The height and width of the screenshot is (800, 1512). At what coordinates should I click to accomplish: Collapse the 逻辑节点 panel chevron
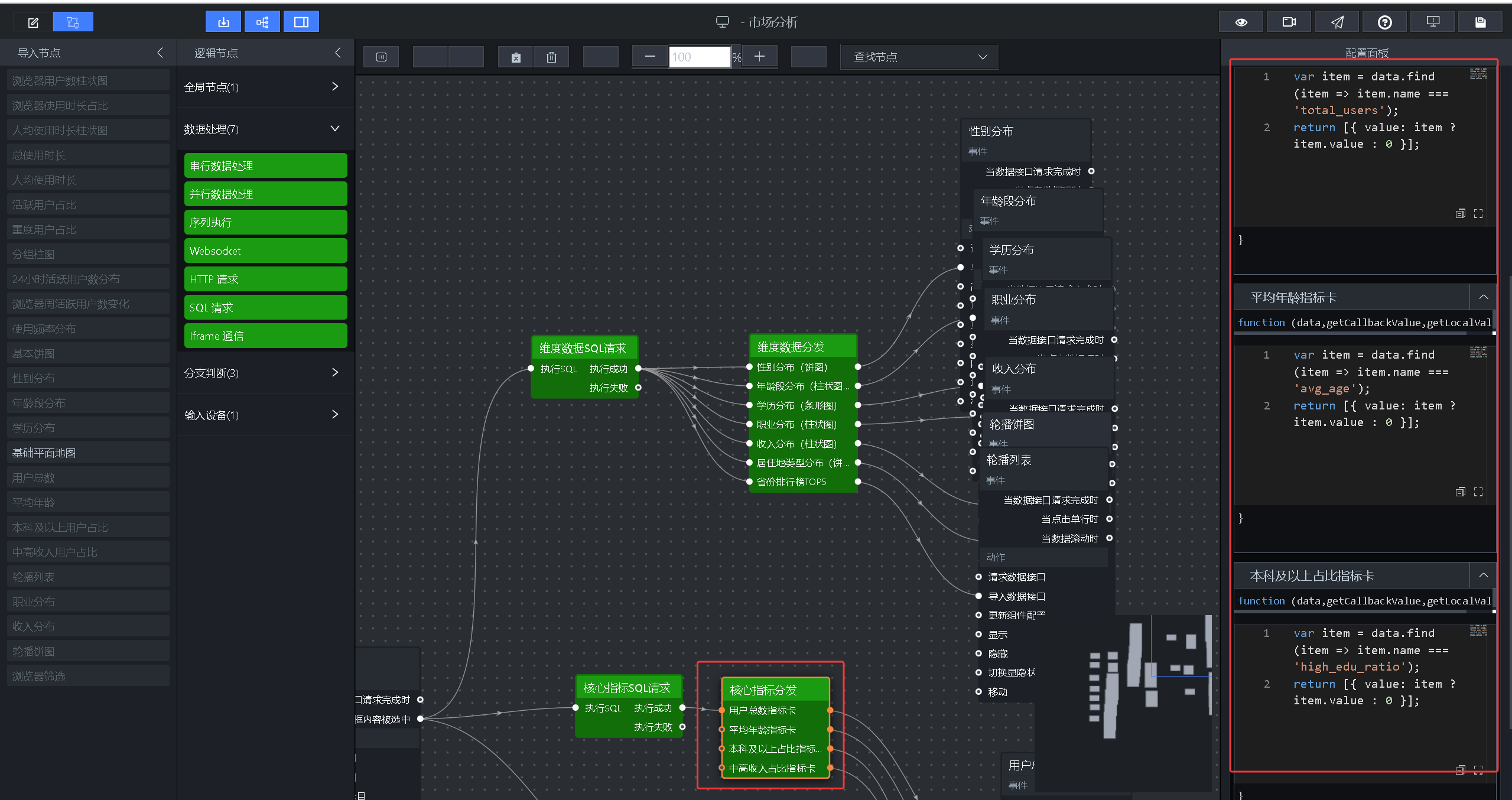pyautogui.click(x=337, y=53)
